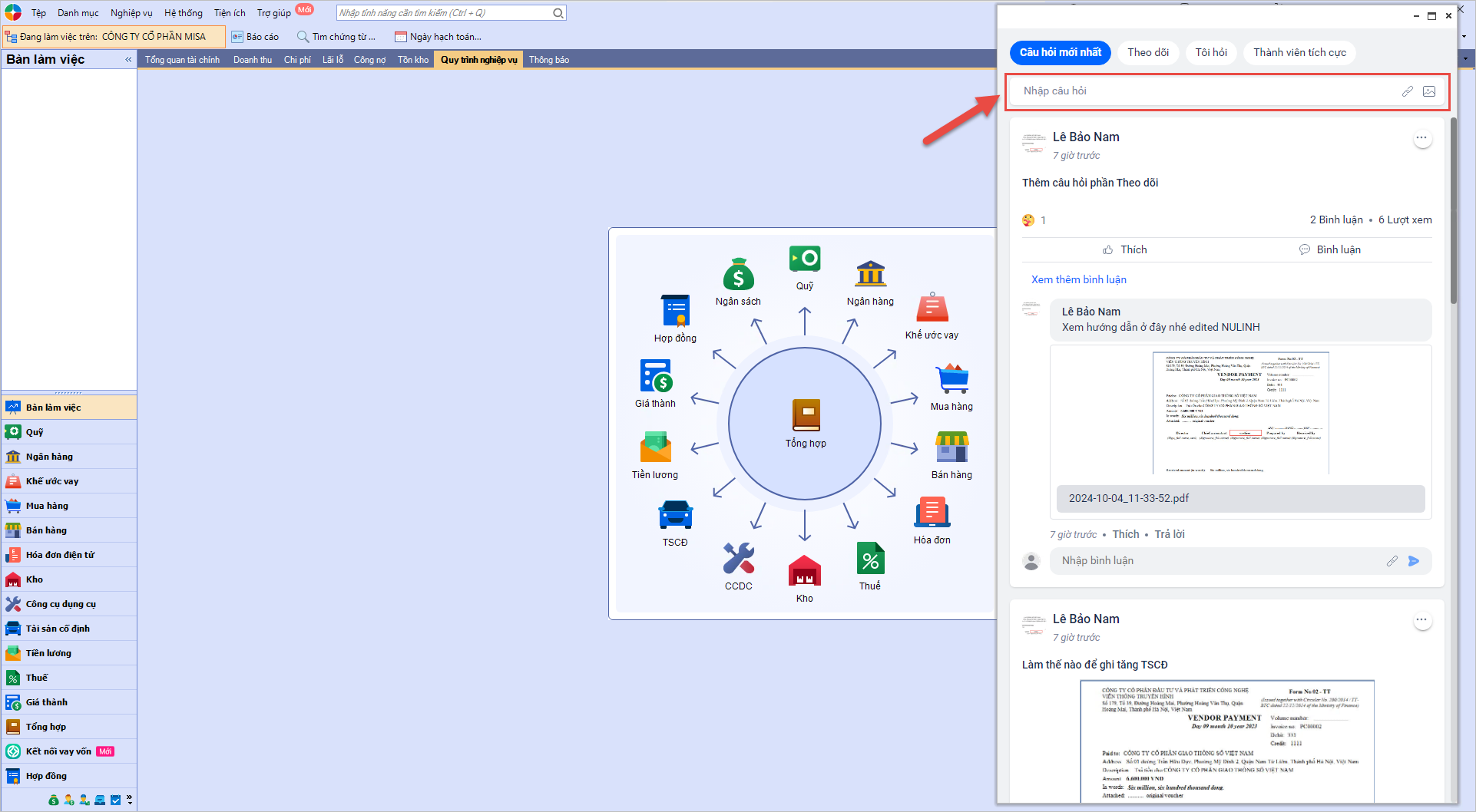The image size is (1476, 812).
Task: Open Ngân hàng icon in workflow diagram
Action: (870, 274)
